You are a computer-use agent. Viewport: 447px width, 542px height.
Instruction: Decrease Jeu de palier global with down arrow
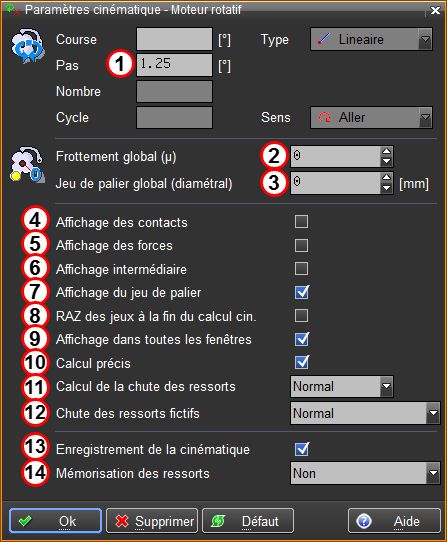tap(387, 188)
